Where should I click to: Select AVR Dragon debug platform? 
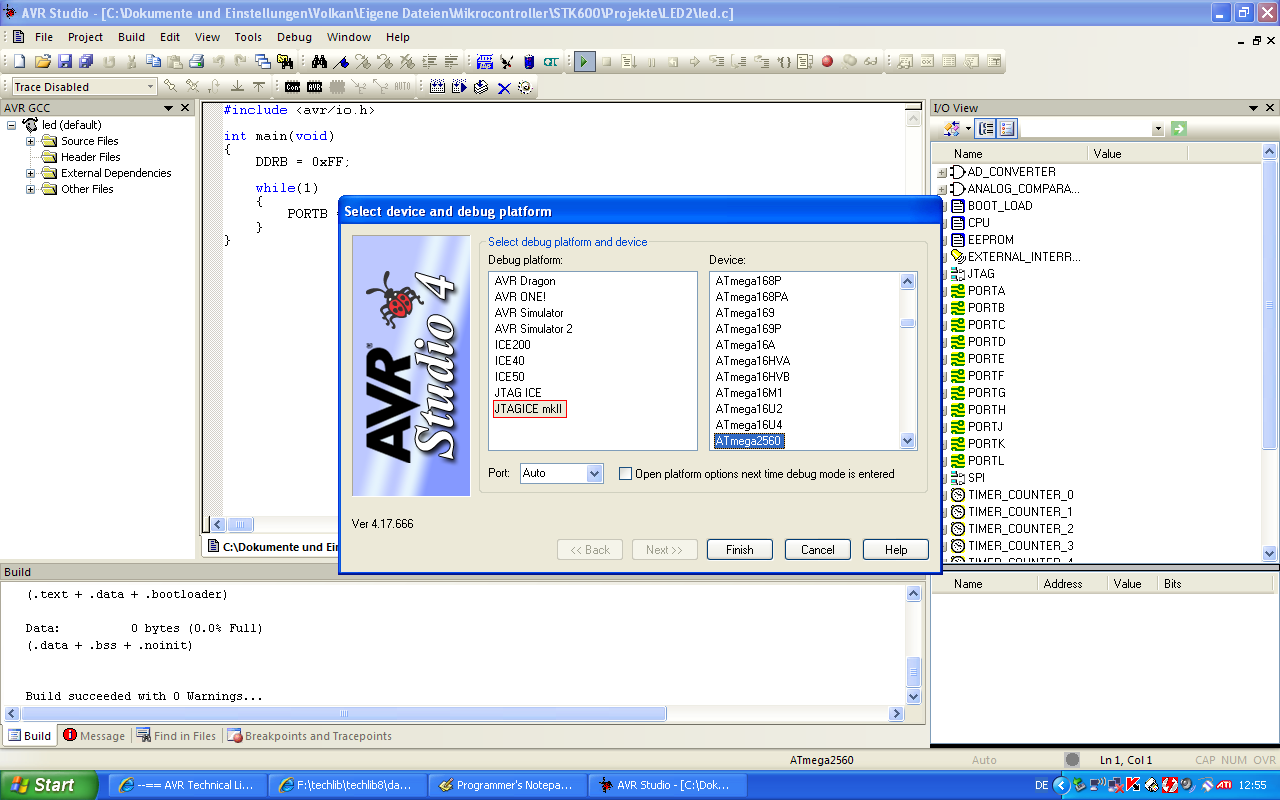tap(525, 281)
